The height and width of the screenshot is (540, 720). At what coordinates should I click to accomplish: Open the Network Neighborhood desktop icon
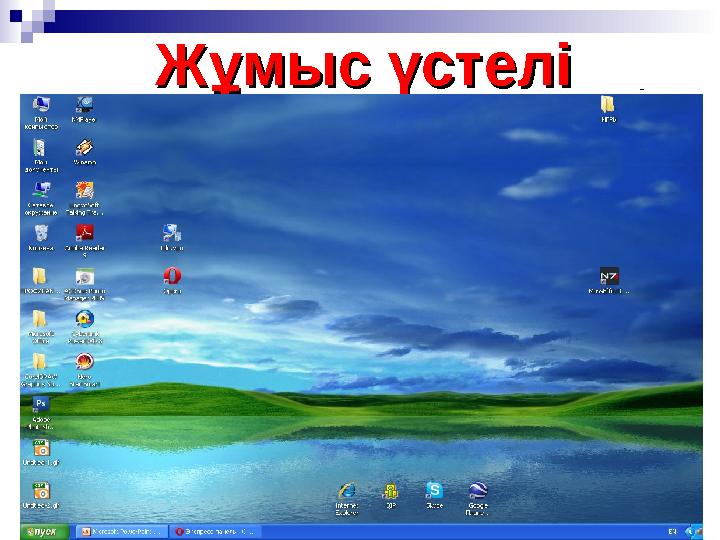point(41,191)
